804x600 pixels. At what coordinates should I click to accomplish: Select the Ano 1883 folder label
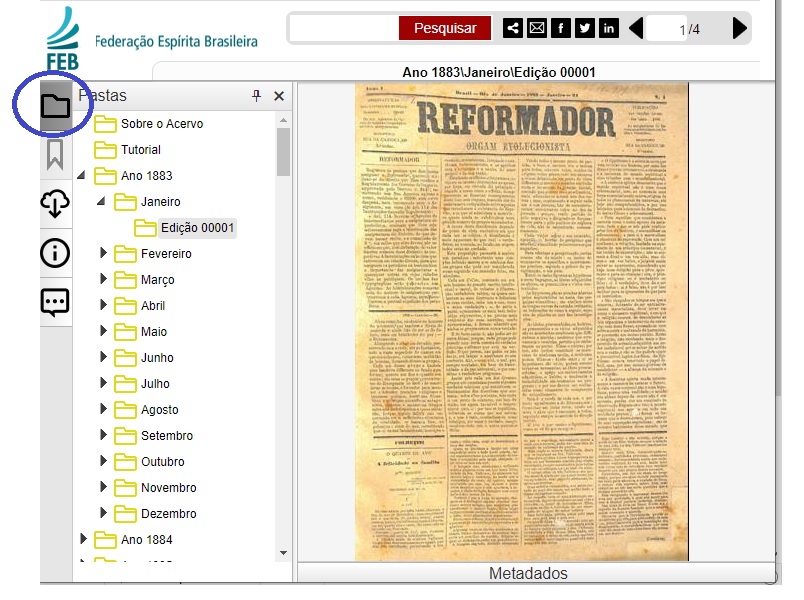point(147,176)
